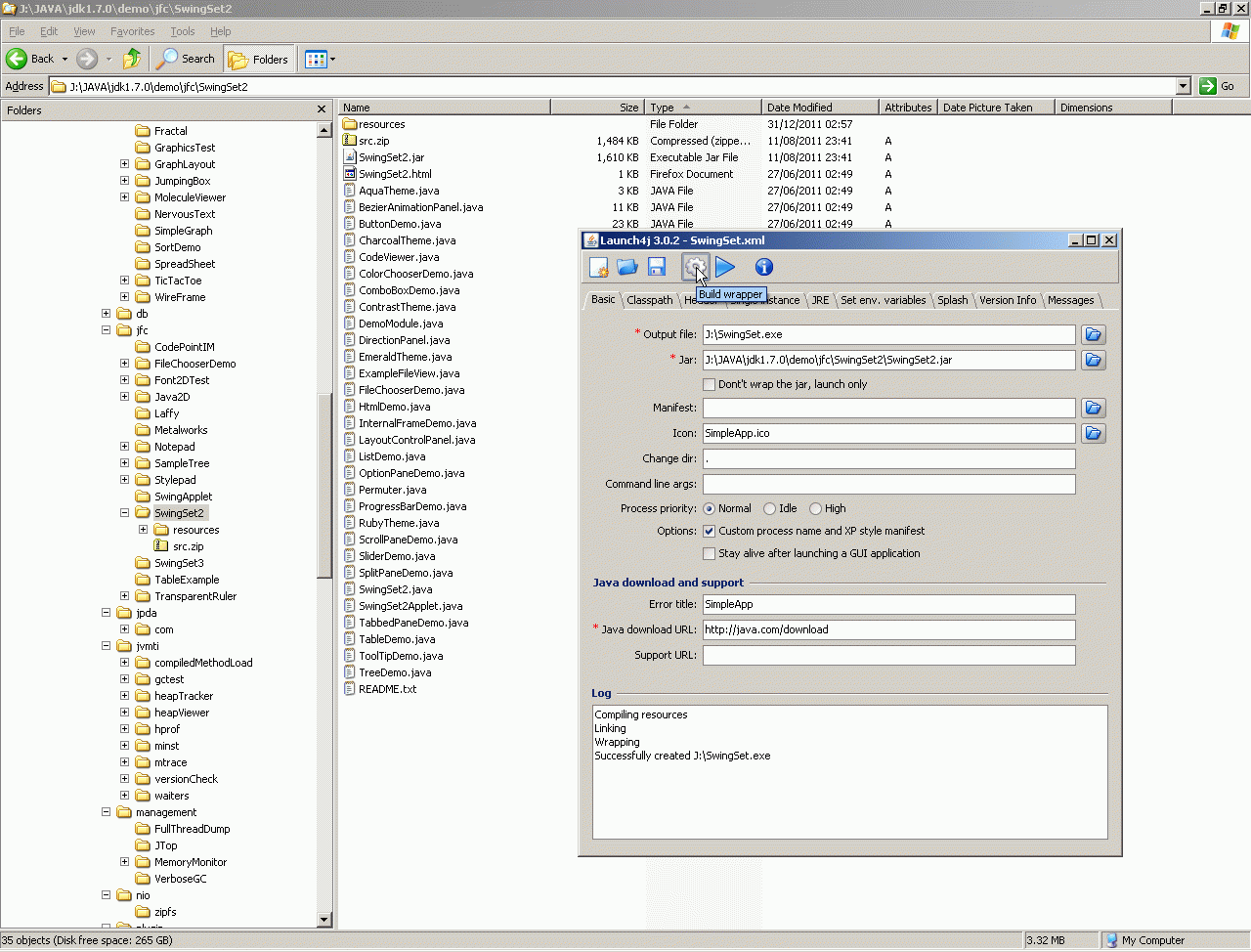Click the Go button beside Address bar

point(1218,86)
